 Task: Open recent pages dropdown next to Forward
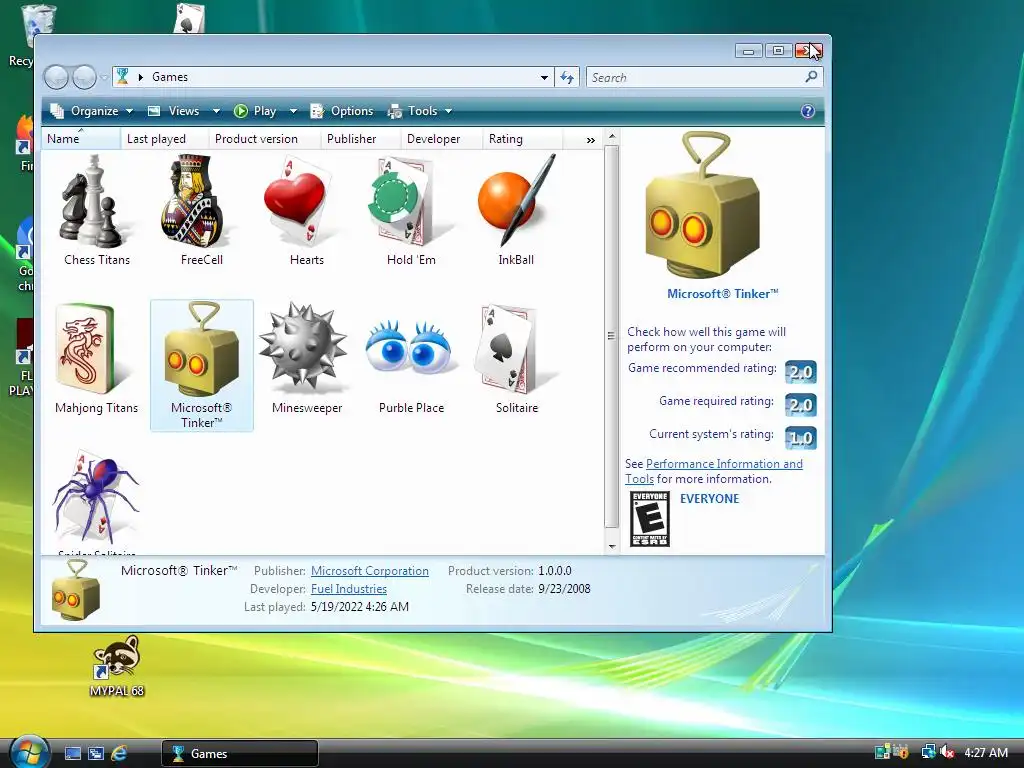tap(104, 77)
